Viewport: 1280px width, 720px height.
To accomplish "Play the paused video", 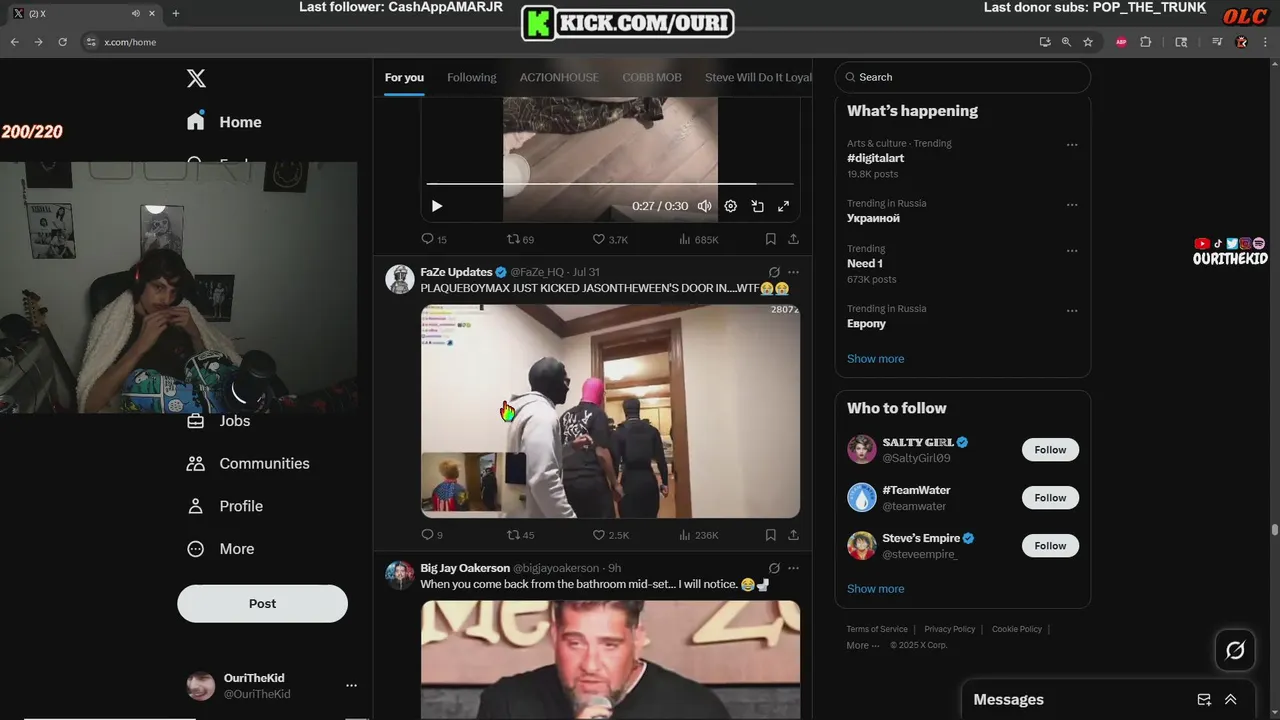I will click(x=437, y=206).
